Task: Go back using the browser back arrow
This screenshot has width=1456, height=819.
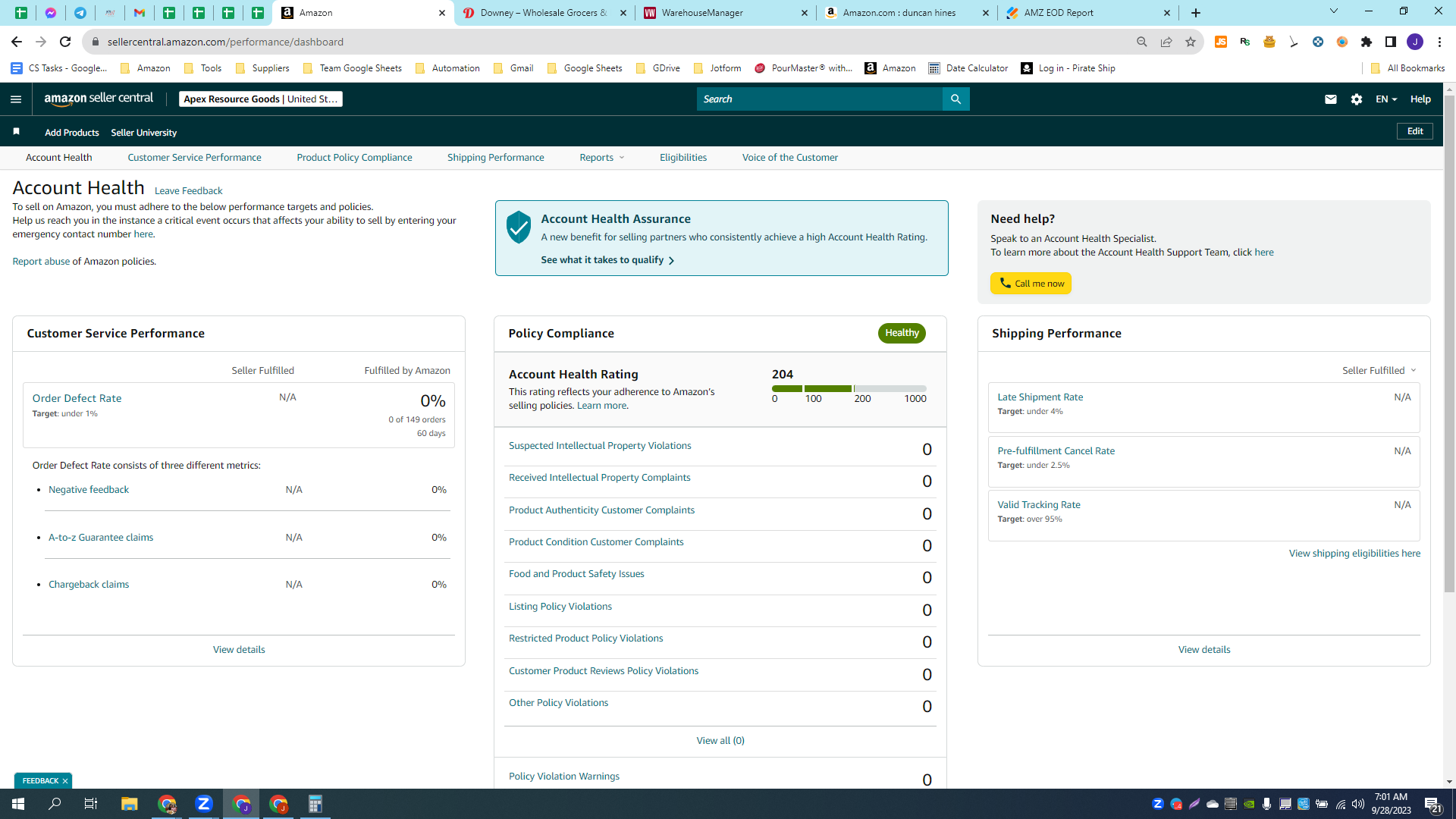Action: click(17, 42)
